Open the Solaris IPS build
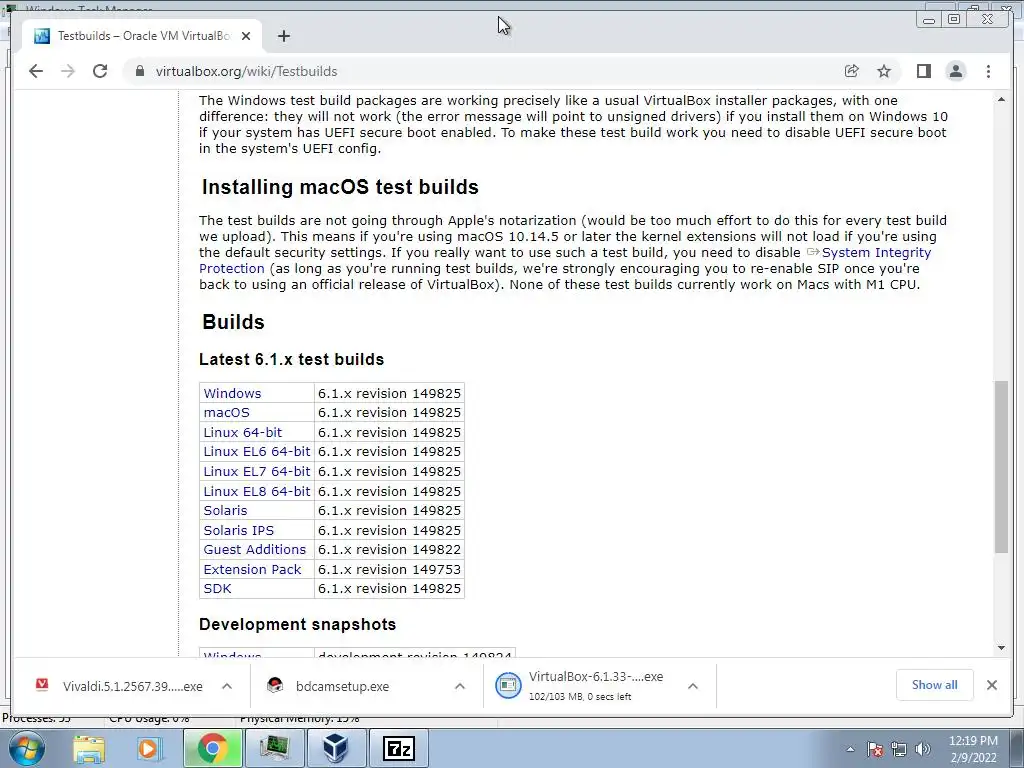Image resolution: width=1024 pixels, height=768 pixels. point(238,530)
